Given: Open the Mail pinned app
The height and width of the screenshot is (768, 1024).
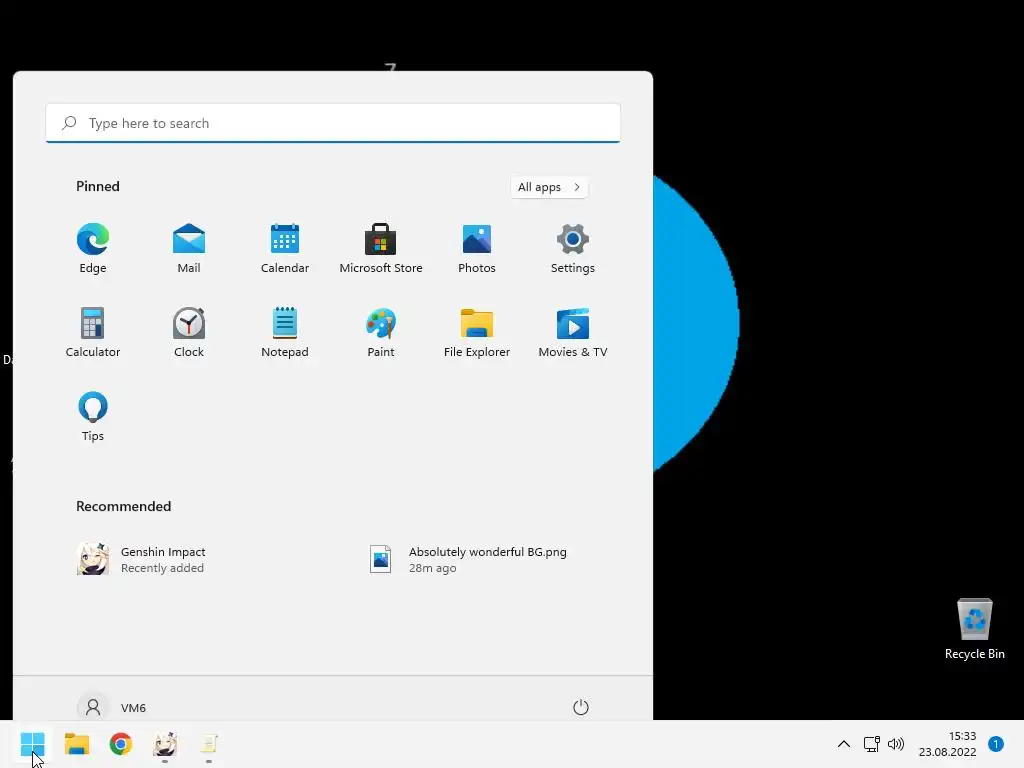Looking at the screenshot, I should tap(189, 249).
